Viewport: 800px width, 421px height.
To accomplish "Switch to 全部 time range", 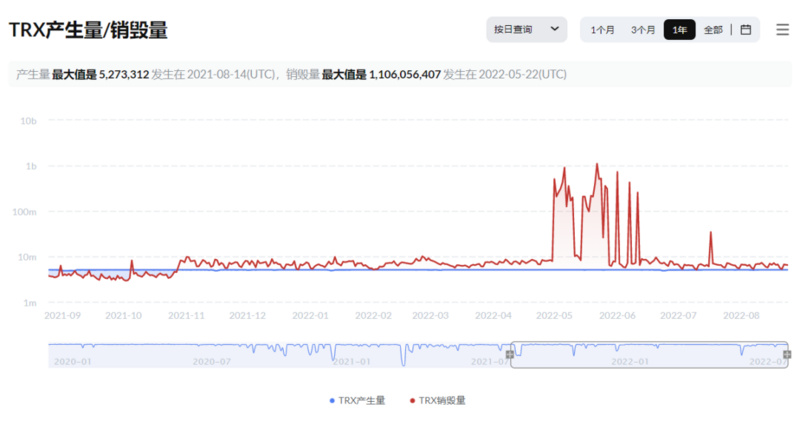I will (x=713, y=30).
